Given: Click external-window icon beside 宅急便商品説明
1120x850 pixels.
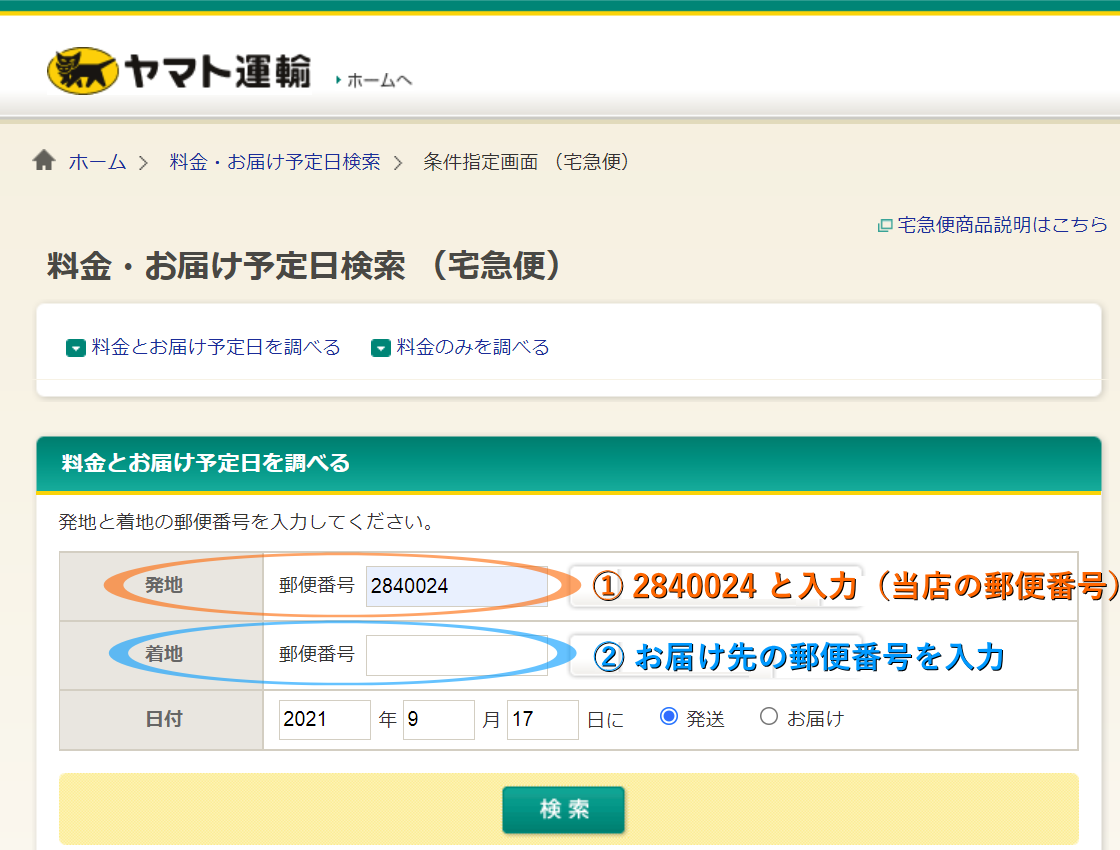Looking at the screenshot, I should (x=884, y=226).
